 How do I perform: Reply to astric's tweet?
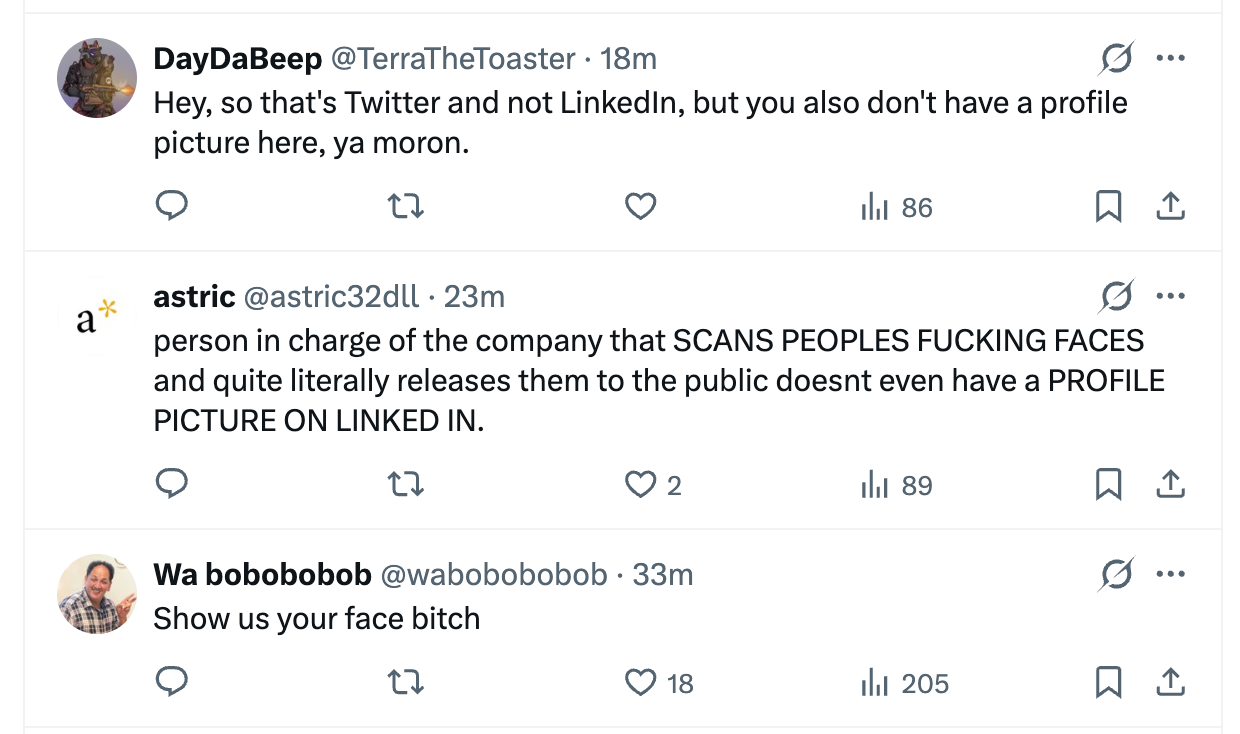click(172, 485)
